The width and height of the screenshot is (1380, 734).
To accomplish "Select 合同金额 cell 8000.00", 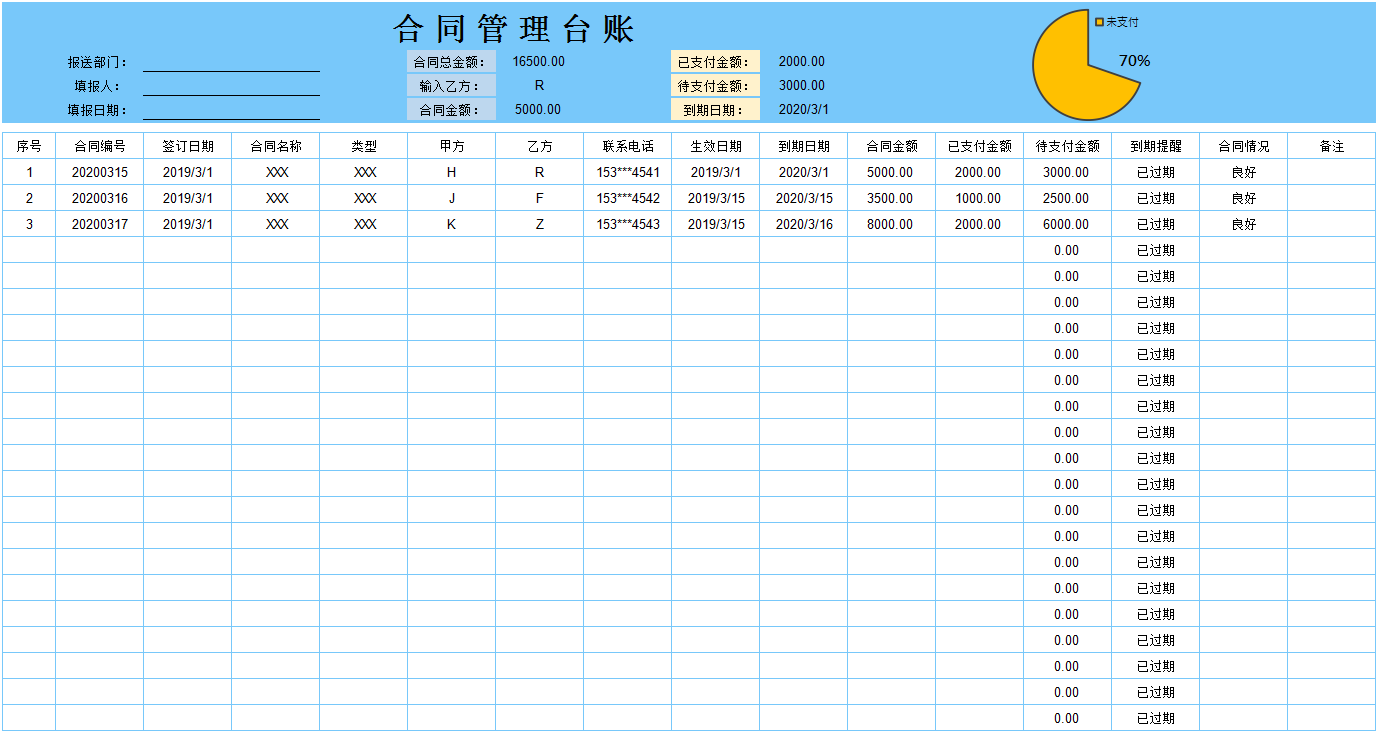I will [x=892, y=224].
